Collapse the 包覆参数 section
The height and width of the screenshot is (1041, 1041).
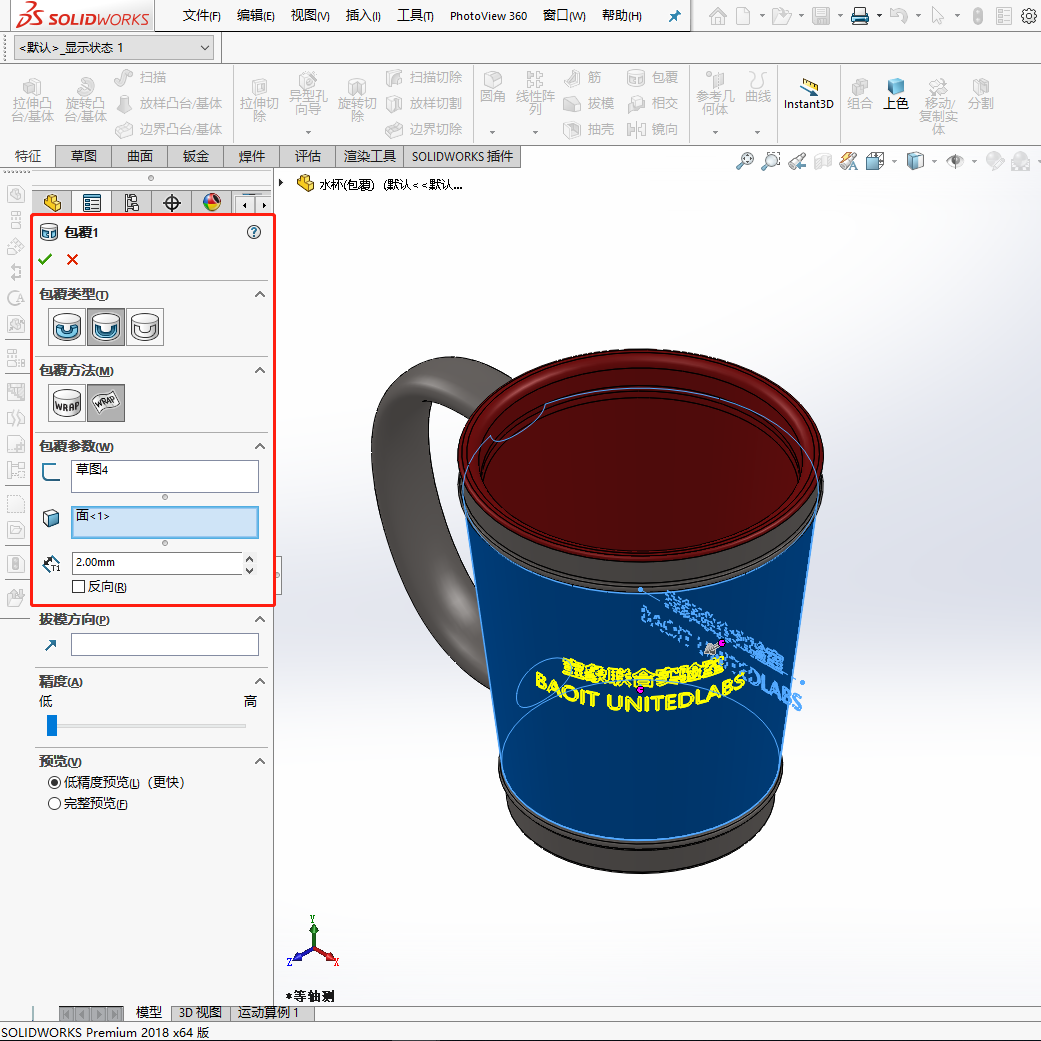click(260, 446)
